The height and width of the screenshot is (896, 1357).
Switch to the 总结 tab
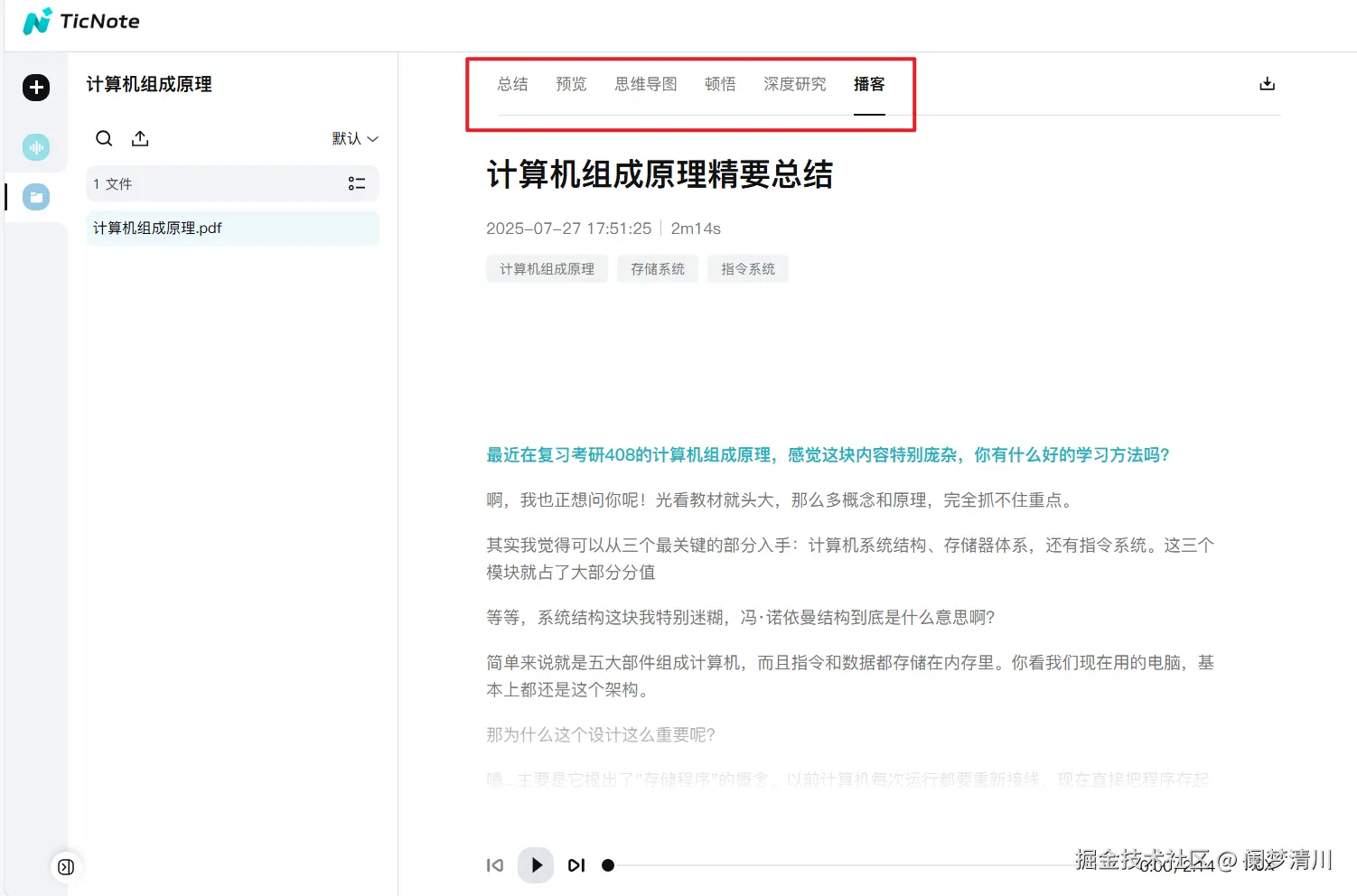point(512,84)
